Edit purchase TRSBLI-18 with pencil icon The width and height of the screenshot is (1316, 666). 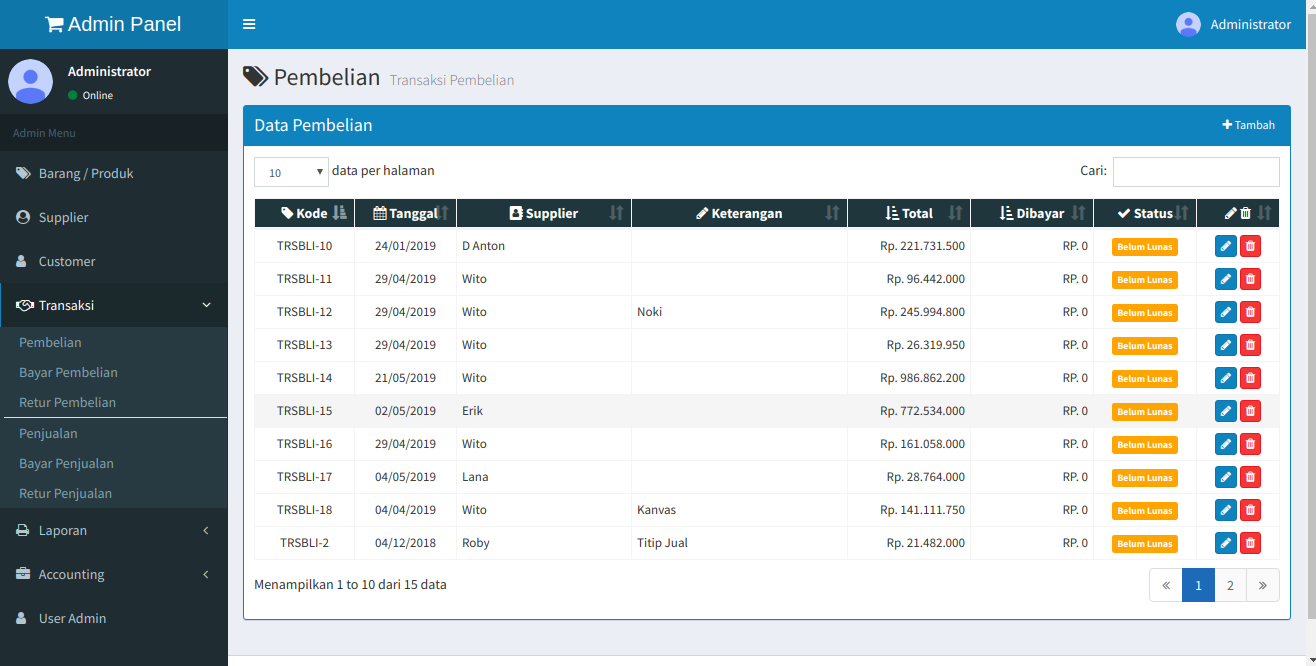tap(1226, 510)
